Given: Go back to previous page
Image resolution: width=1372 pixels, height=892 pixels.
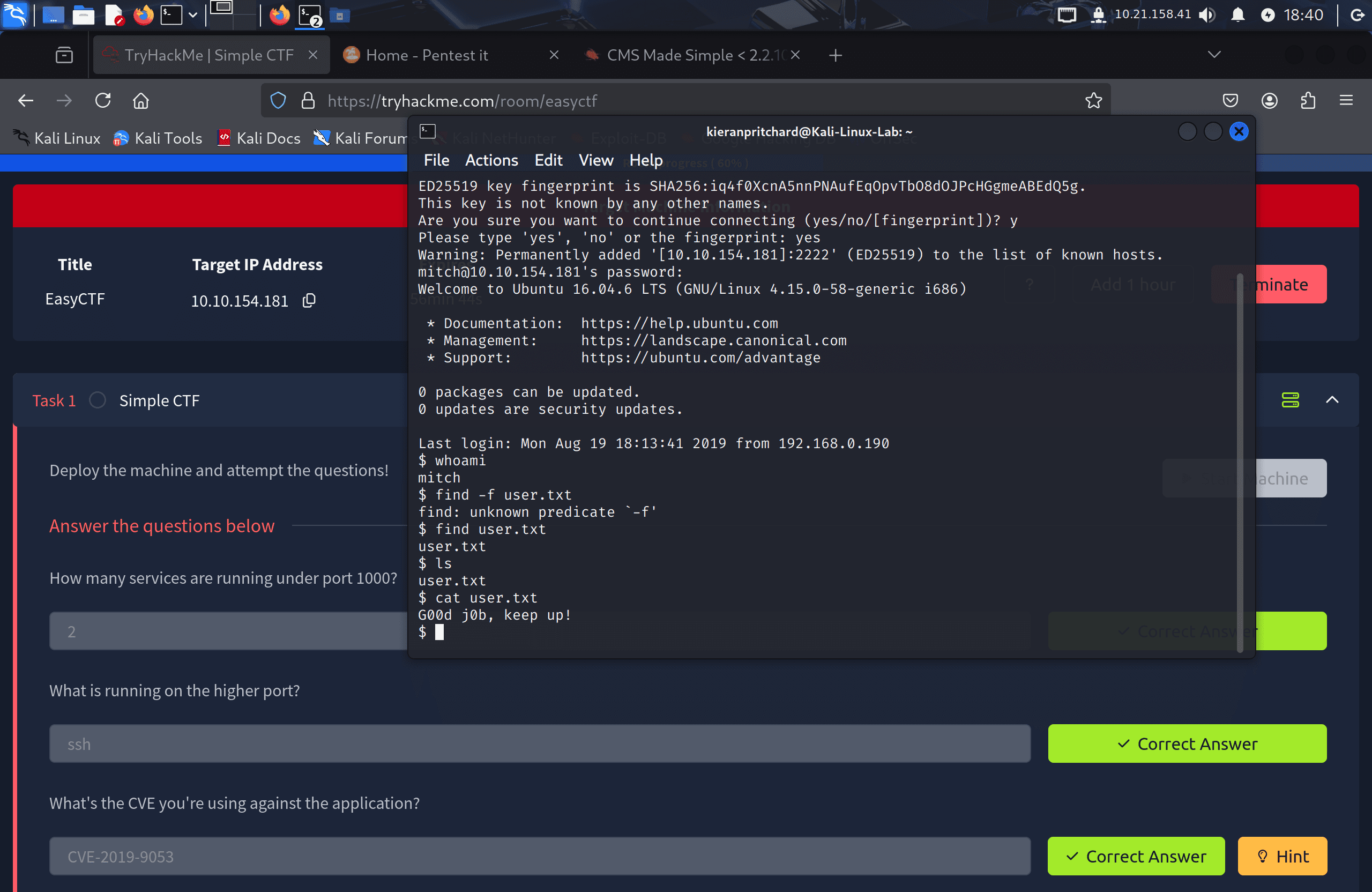Looking at the screenshot, I should click(x=26, y=101).
